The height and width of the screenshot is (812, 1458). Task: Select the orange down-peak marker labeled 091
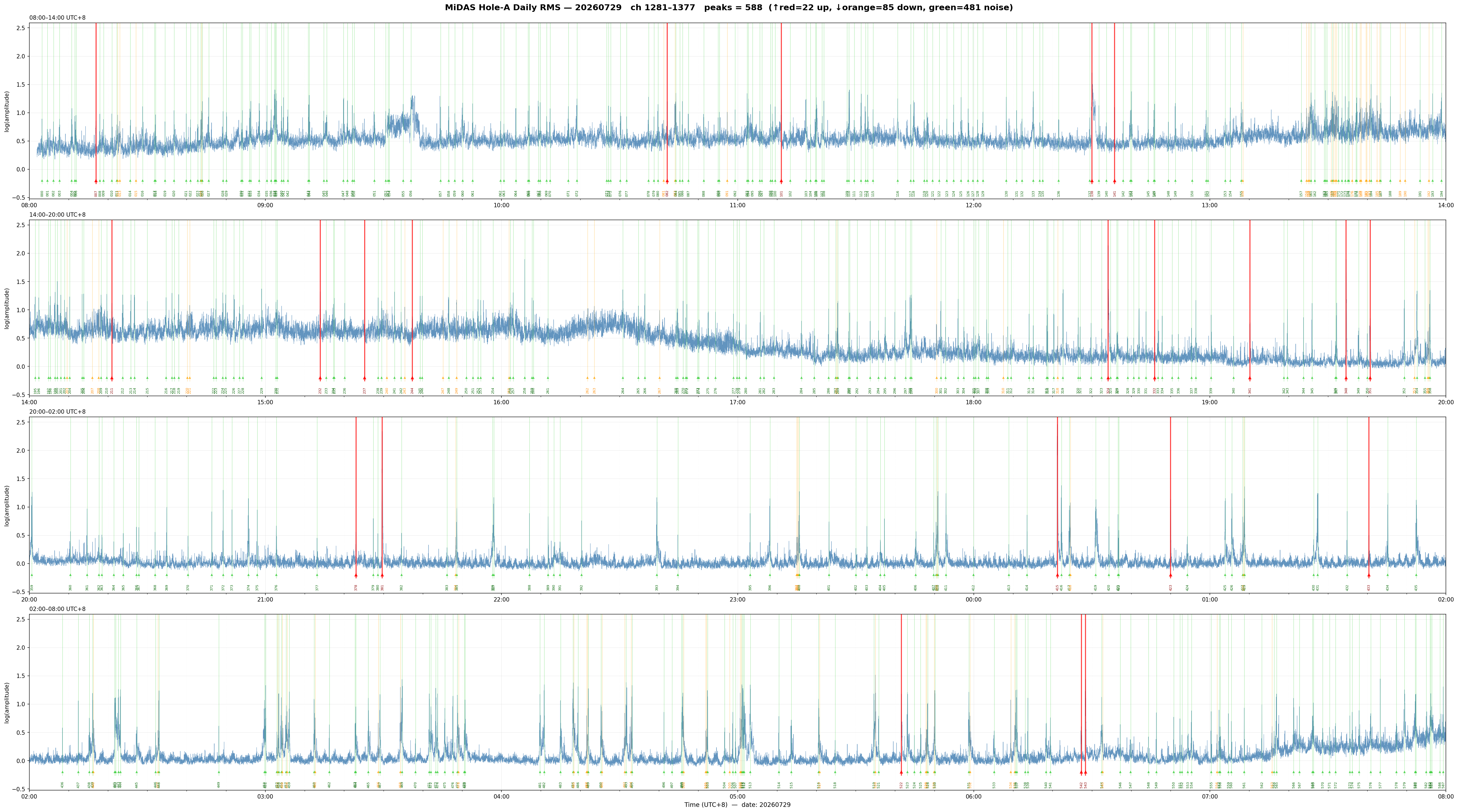(x=727, y=181)
